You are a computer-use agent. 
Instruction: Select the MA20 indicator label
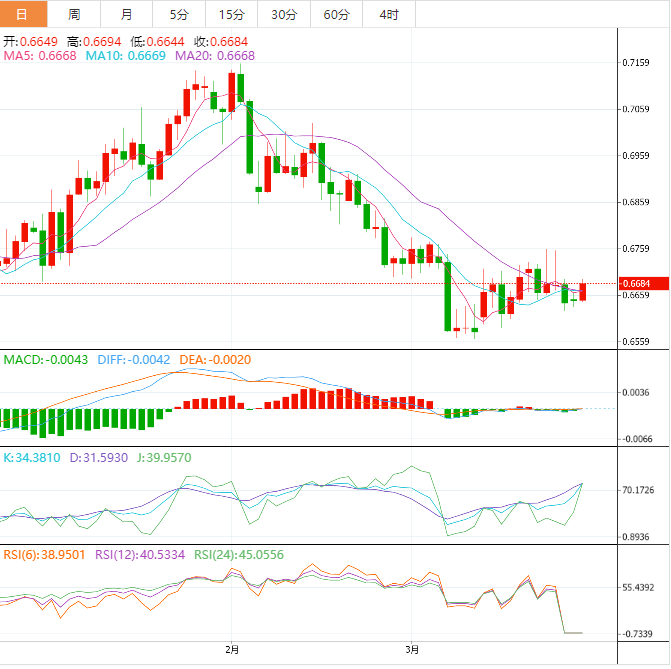[214, 56]
